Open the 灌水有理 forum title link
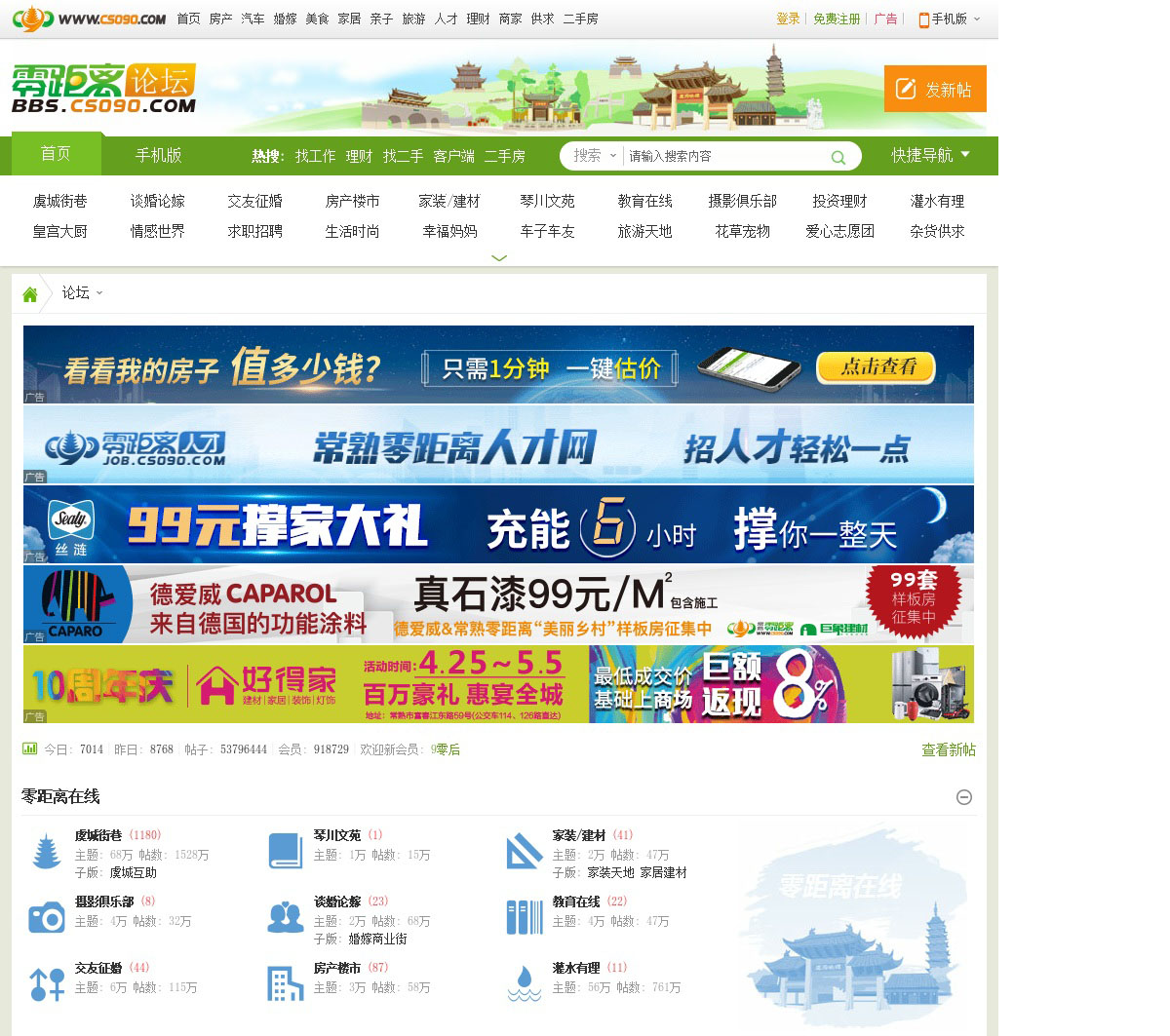The height and width of the screenshot is (1036, 1170). 576,968
